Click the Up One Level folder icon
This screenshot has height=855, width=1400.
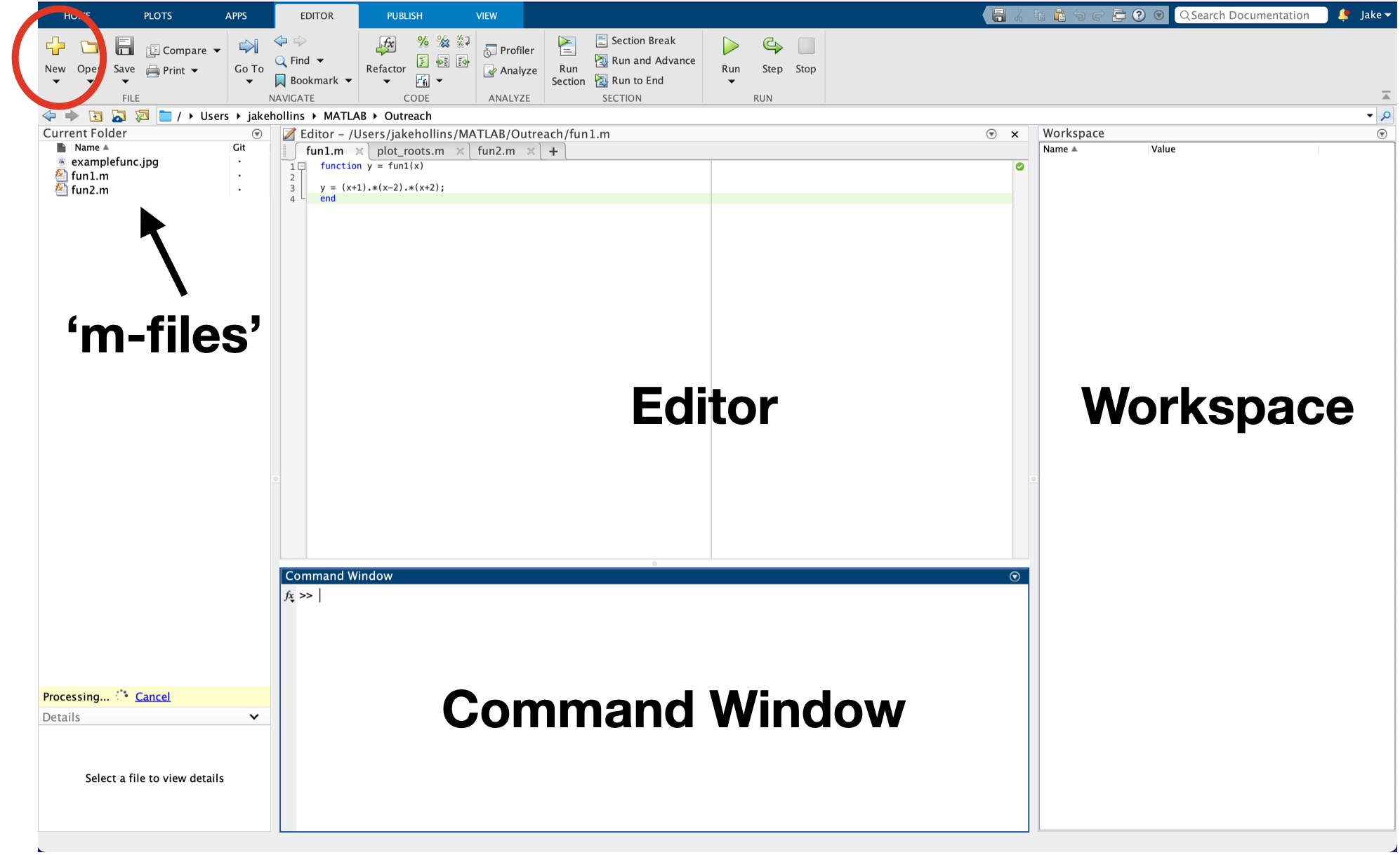(x=96, y=116)
